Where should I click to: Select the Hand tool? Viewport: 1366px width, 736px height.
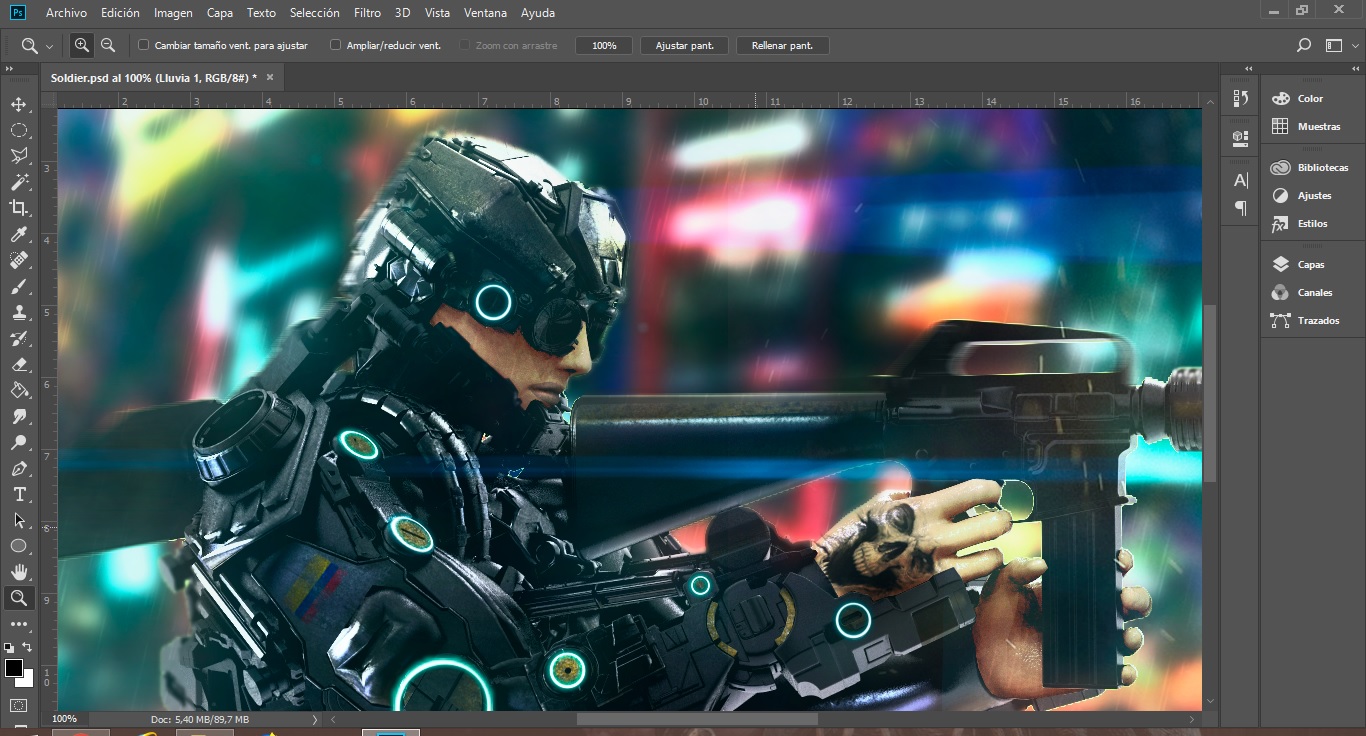point(19,572)
